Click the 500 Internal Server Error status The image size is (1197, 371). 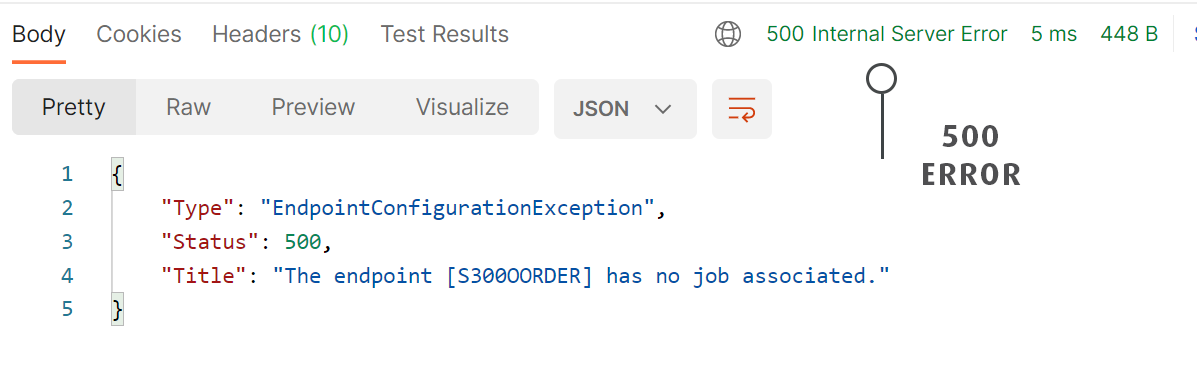point(887,34)
